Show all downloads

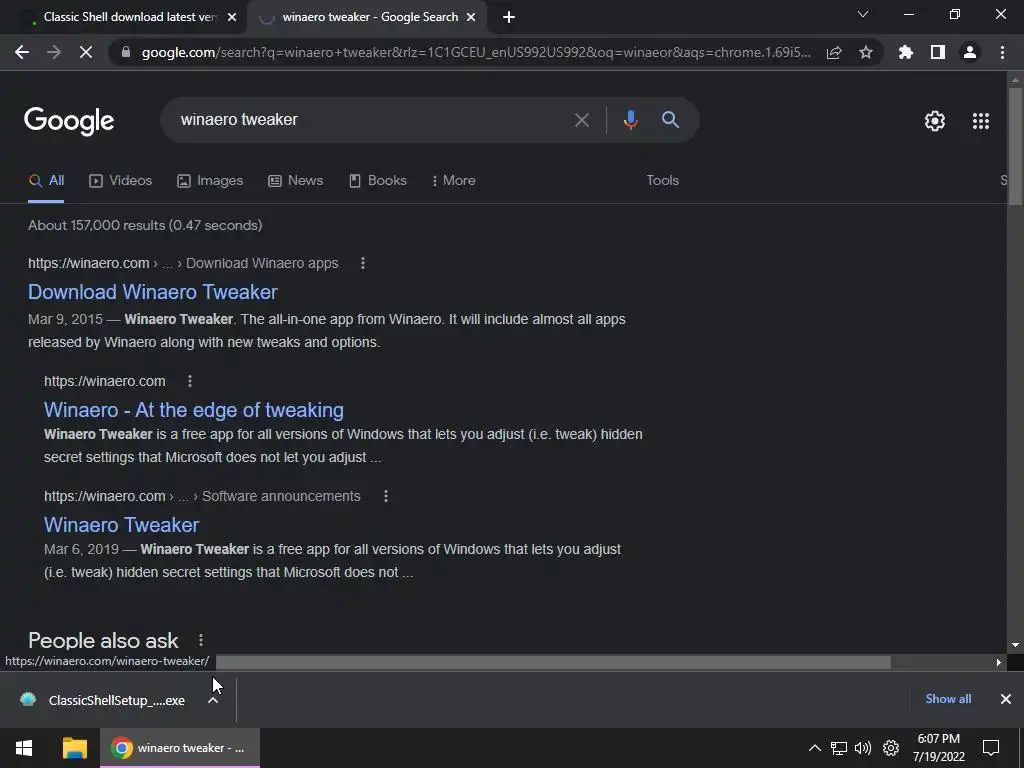click(x=948, y=699)
